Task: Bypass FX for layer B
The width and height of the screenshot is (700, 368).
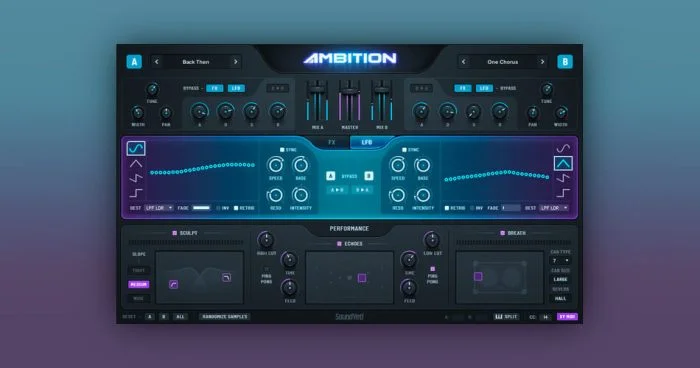Action: [463, 88]
